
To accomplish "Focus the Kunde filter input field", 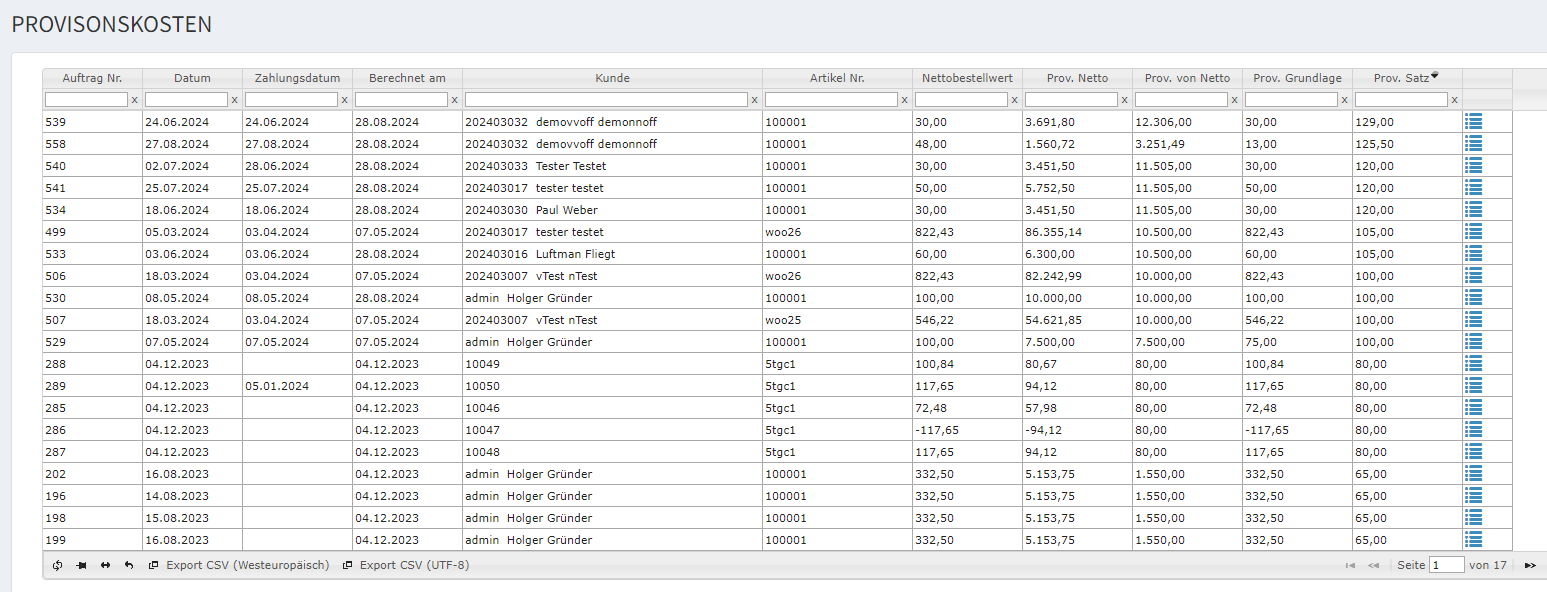I will (606, 100).
